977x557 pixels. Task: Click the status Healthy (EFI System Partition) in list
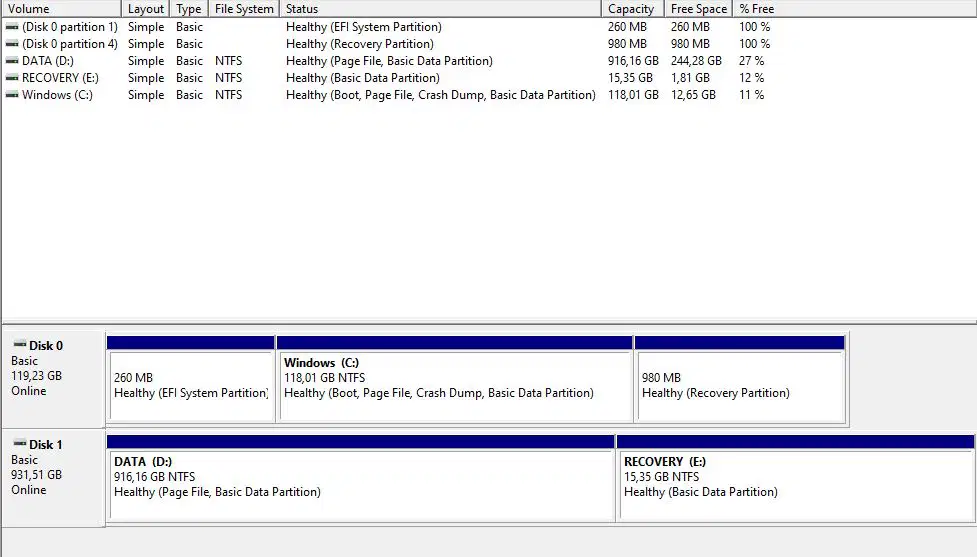[364, 27]
